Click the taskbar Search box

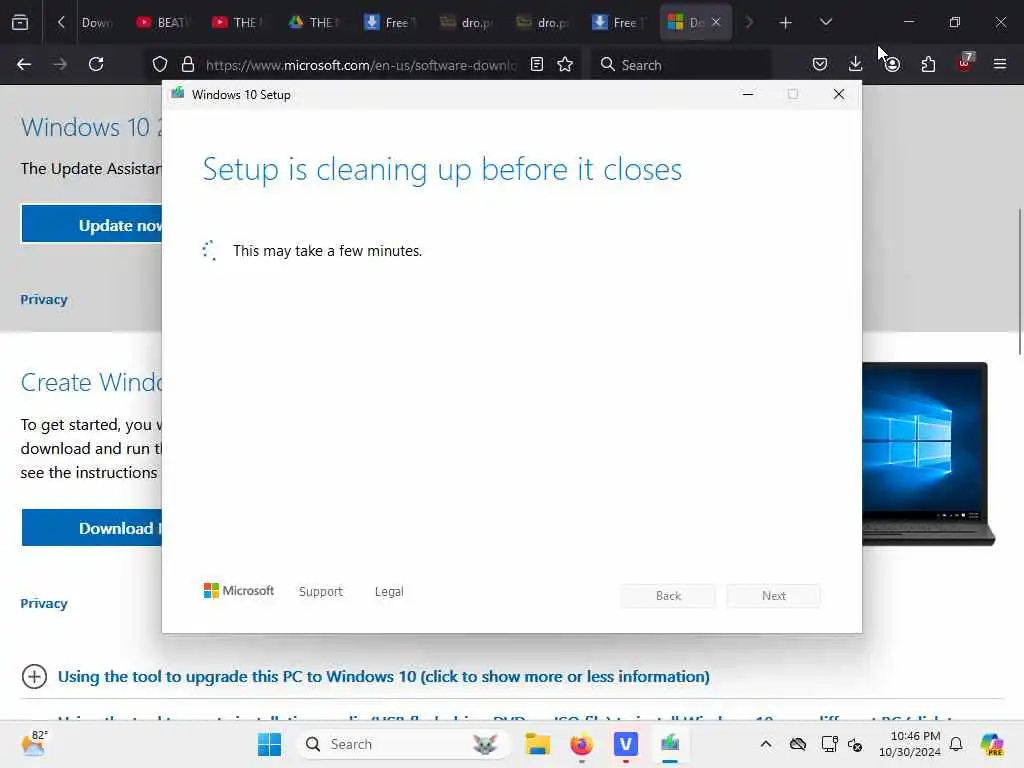point(402,744)
